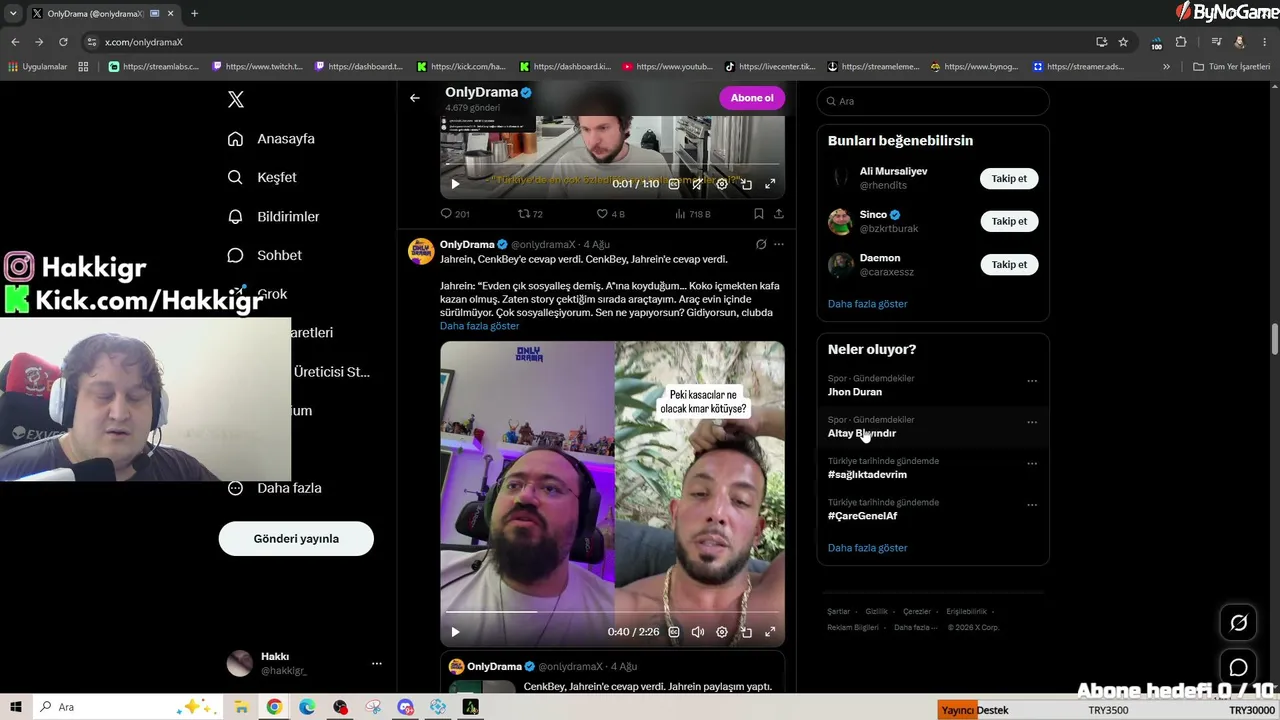Mute the 0:40 video volume
This screenshot has height=720, width=1280.
tap(698, 632)
